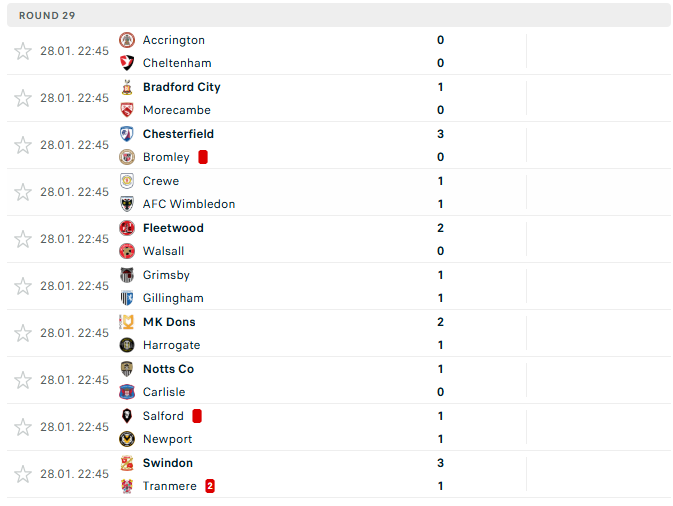Viewport: 673px width, 506px height.
Task: Click the Notts Co badge icon
Action: 127,369
